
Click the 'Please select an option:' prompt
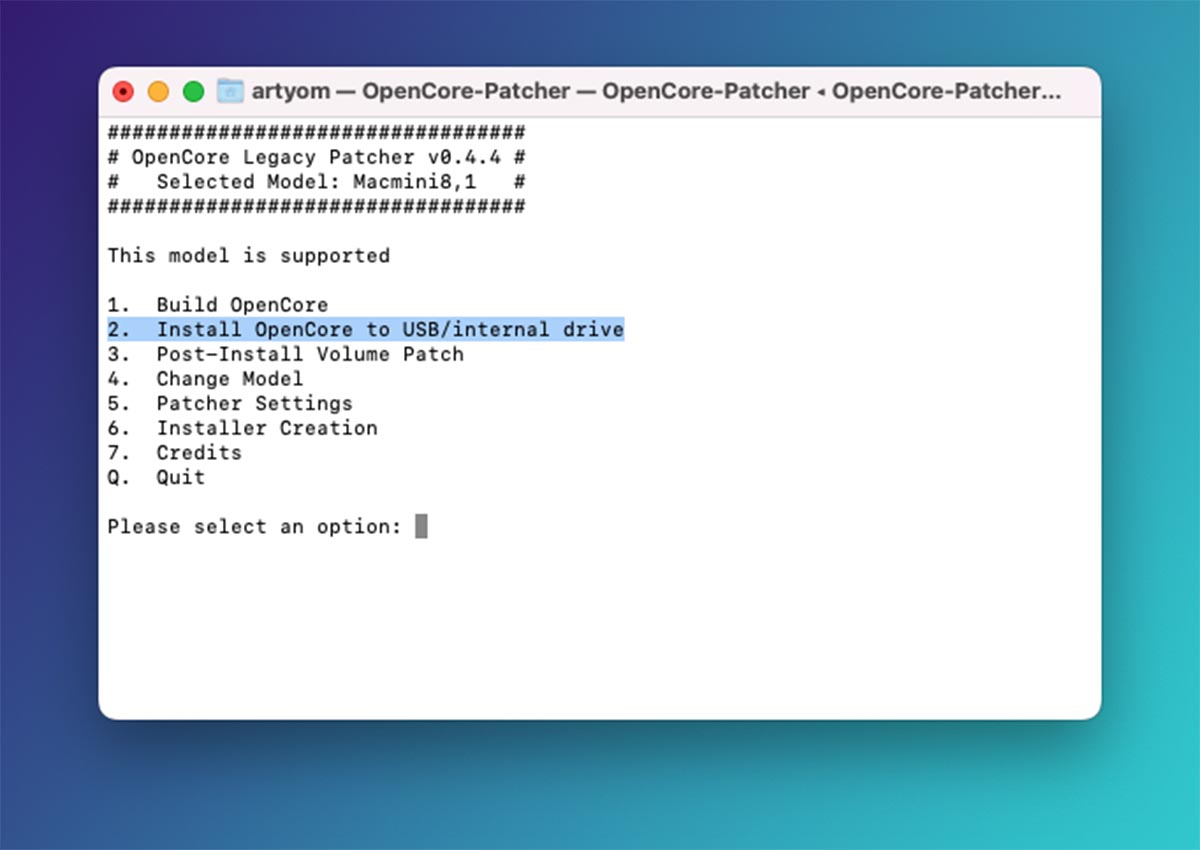pos(255,527)
